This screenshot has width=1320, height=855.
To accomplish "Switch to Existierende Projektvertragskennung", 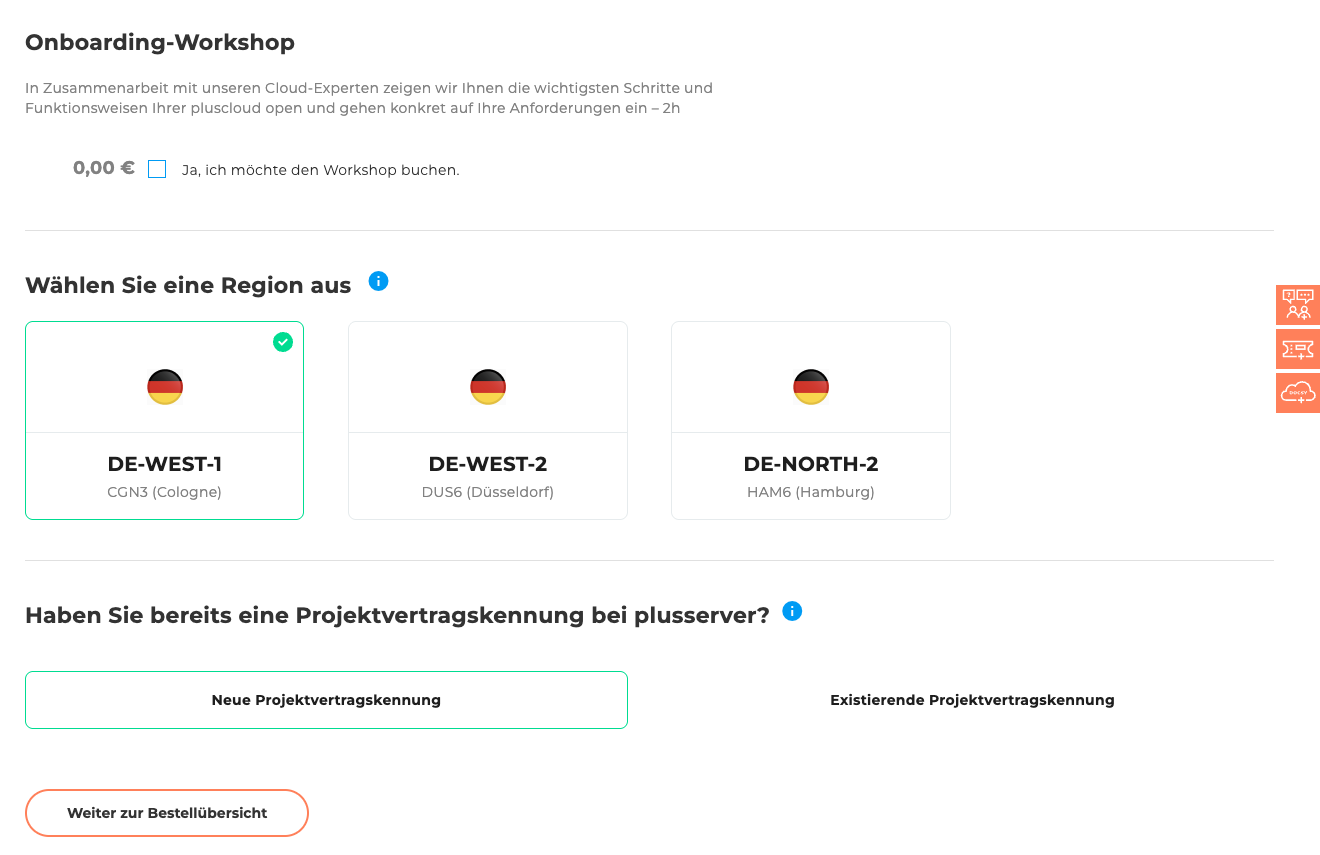I will [x=971, y=700].
